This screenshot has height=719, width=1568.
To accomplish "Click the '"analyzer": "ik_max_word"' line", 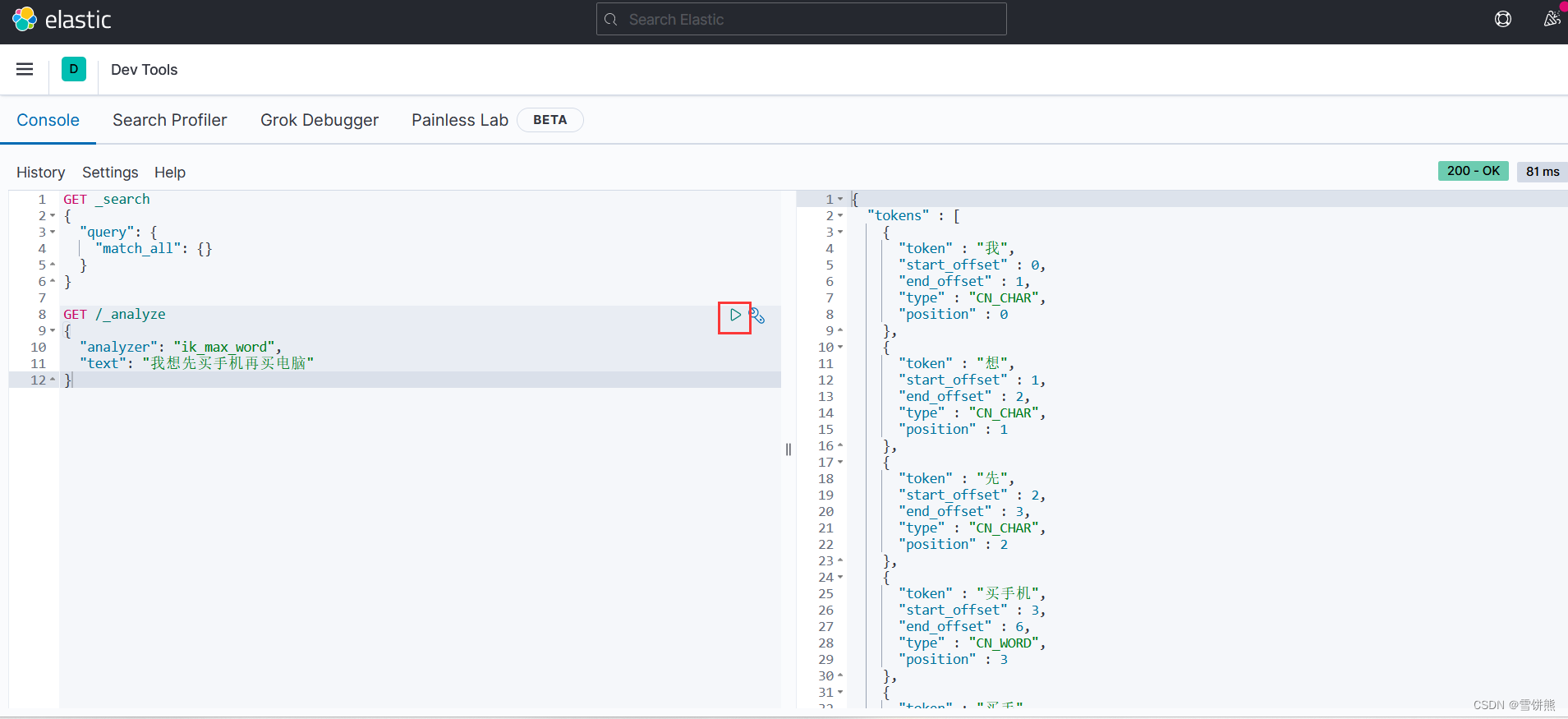I will 181,348.
